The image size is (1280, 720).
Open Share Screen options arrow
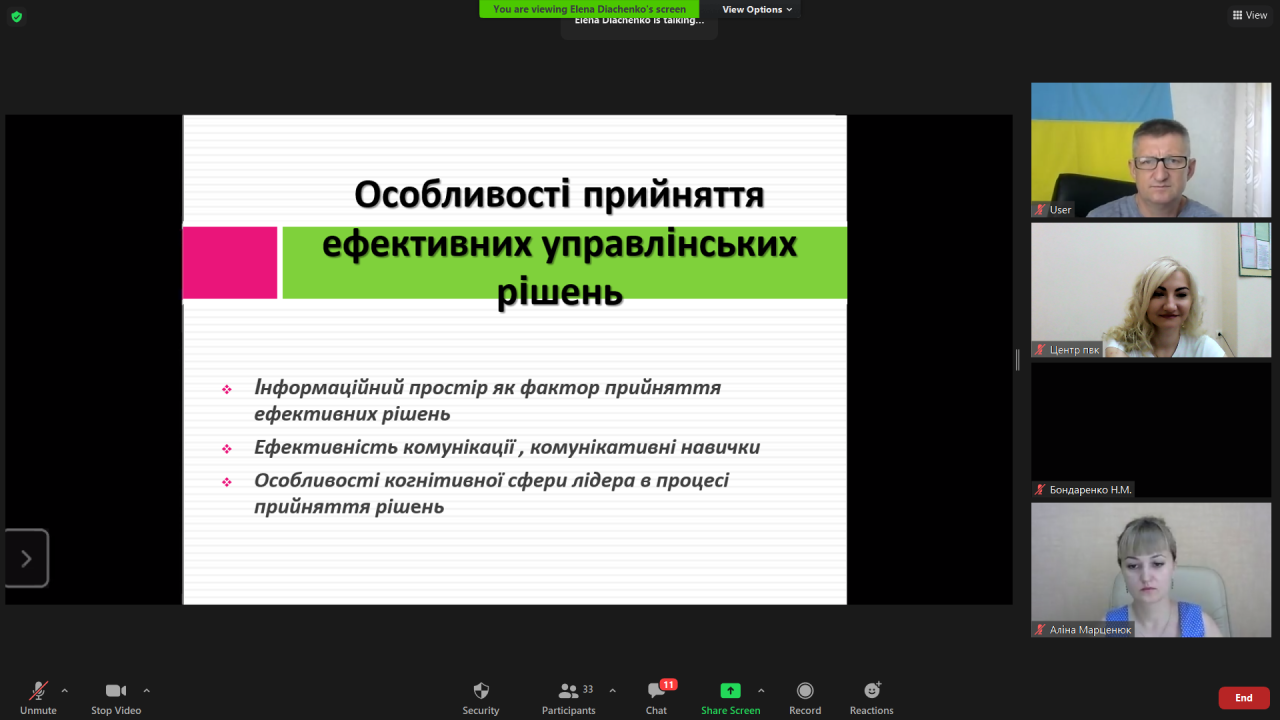761,690
